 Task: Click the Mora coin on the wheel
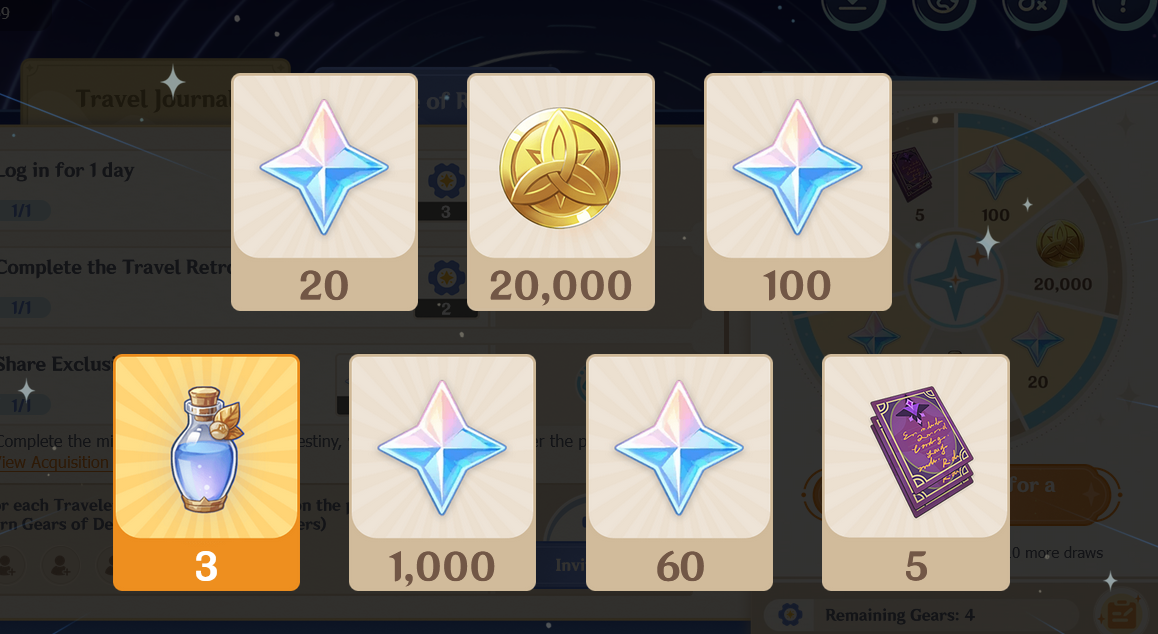pos(1060,244)
